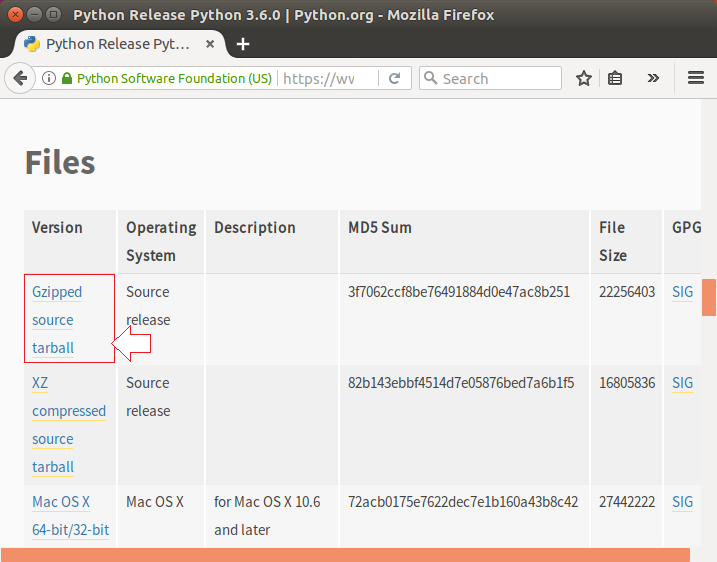
Task: Click the green padlock security icon
Action: pyautogui.click(x=67, y=78)
